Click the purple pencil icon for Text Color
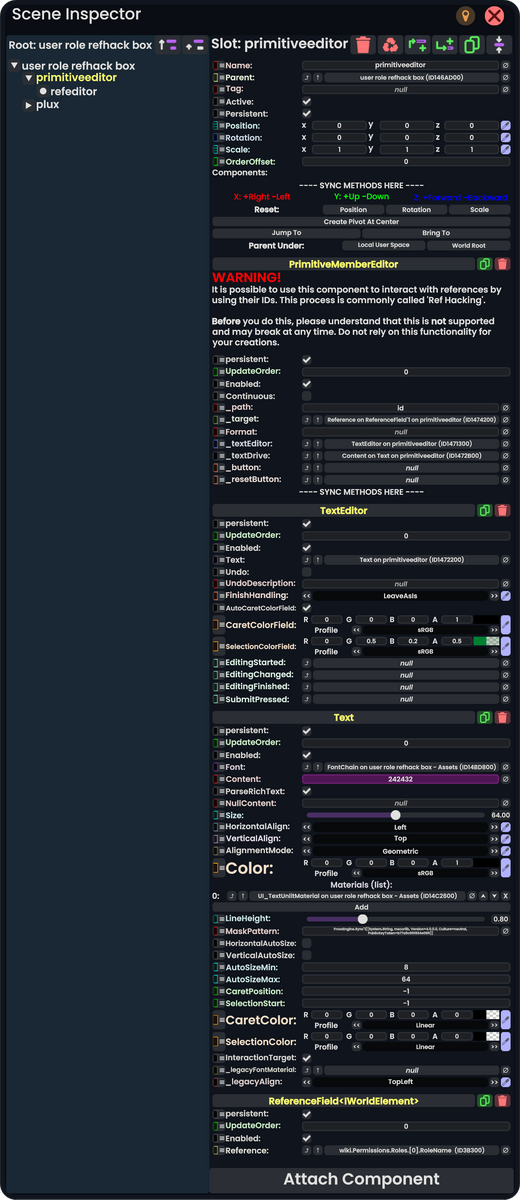The image size is (520, 1200). [x=506, y=868]
